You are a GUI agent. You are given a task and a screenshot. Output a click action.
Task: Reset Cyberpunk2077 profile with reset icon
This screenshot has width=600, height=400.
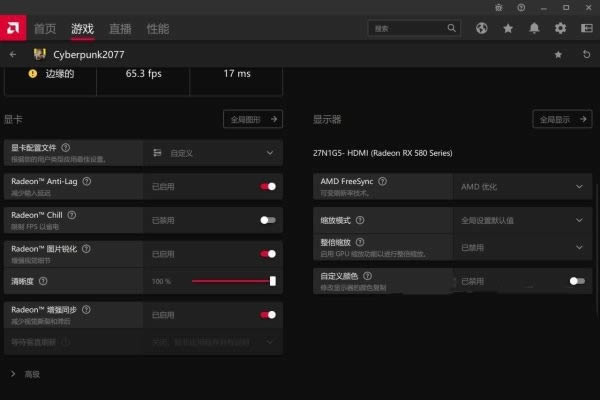pyautogui.click(x=586, y=55)
